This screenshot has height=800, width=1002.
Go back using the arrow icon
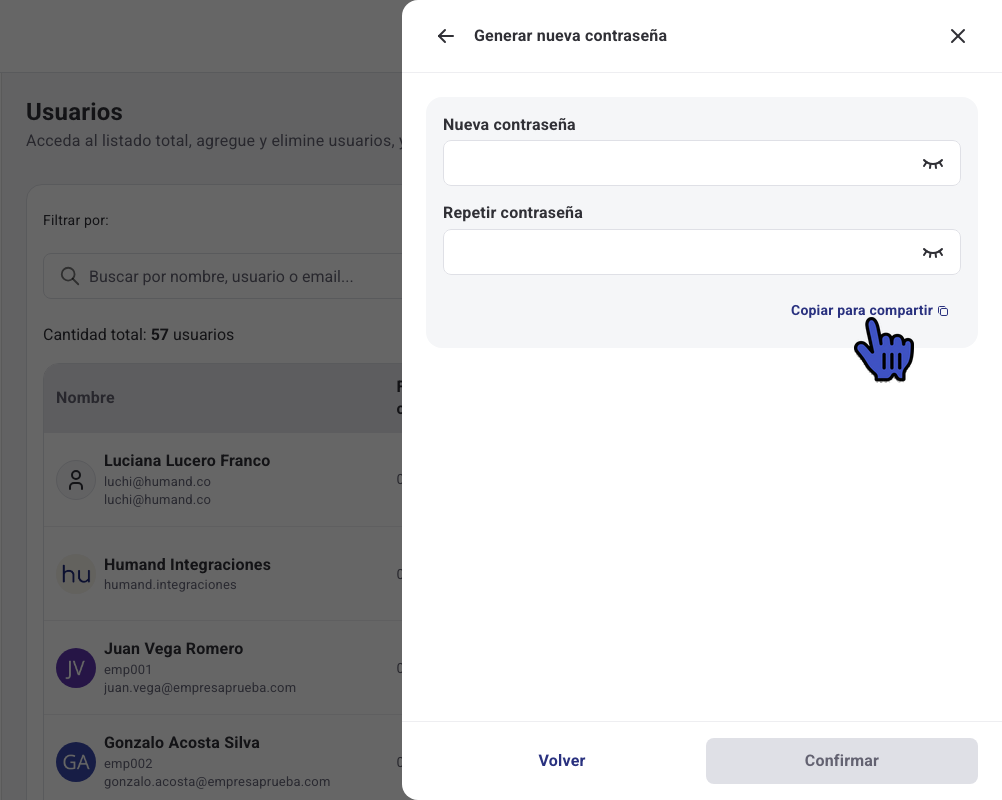pyautogui.click(x=445, y=36)
